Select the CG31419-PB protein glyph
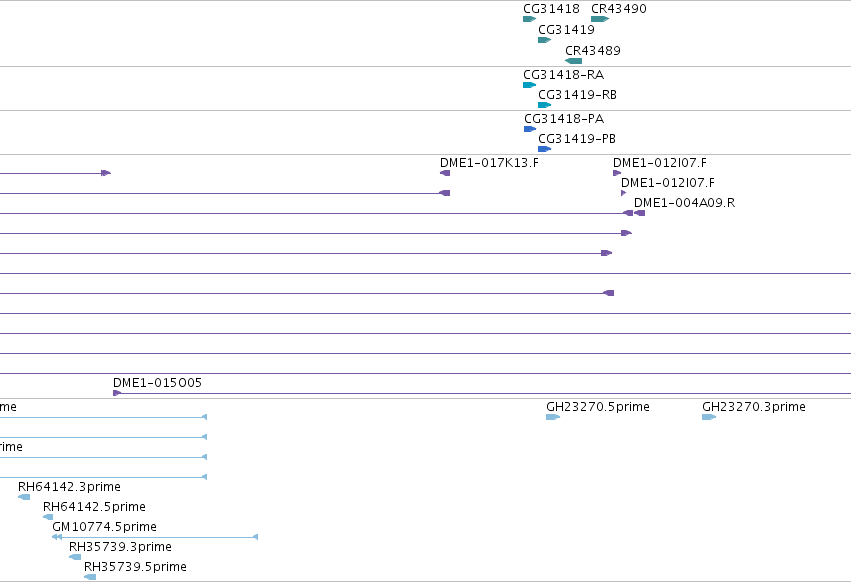 tap(544, 149)
